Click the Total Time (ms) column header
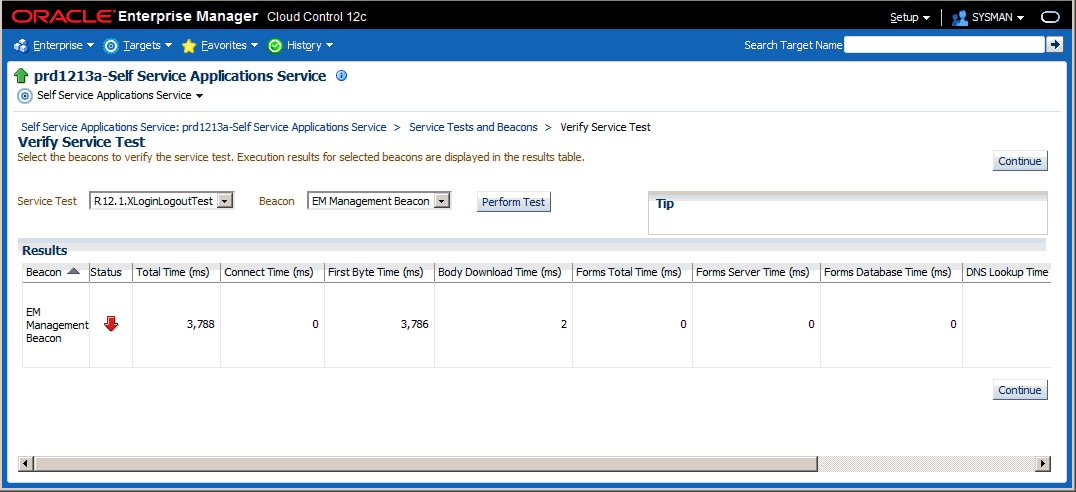This screenshot has height=492, width=1076. (x=176, y=272)
